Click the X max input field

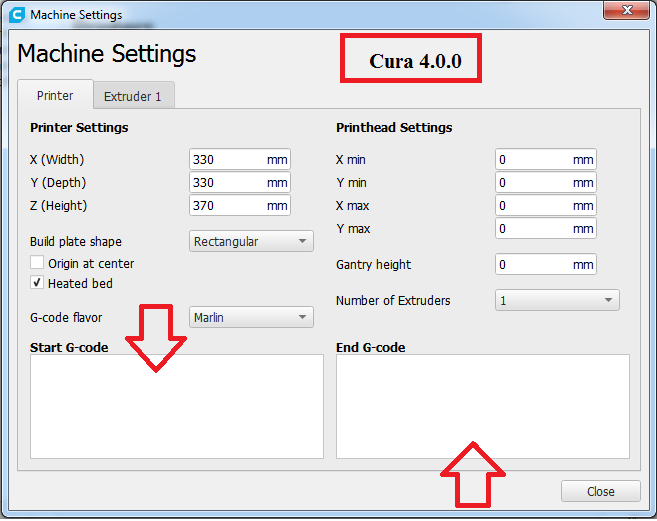tap(546, 205)
